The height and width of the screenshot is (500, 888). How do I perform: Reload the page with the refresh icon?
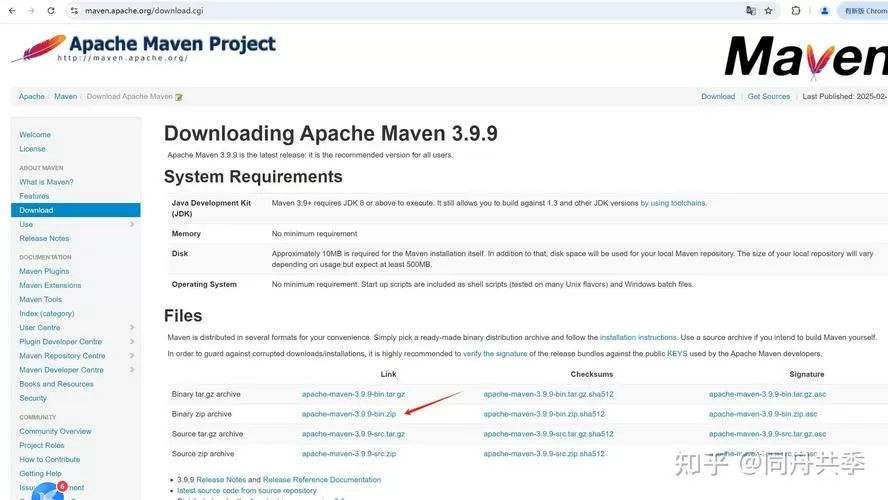point(50,11)
